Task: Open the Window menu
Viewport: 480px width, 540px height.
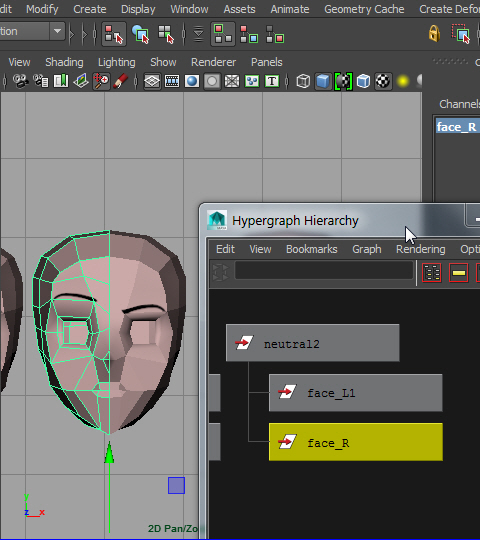Action: (x=189, y=9)
